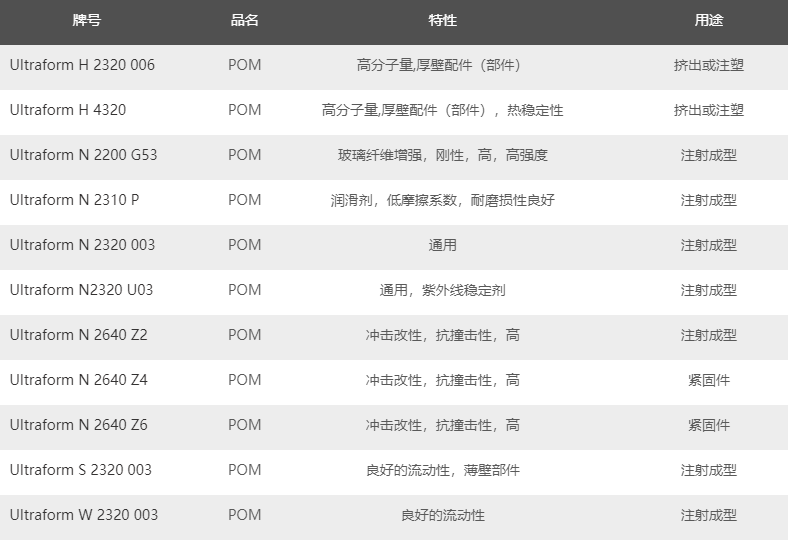Click the 牌号 column header
Image resolution: width=788 pixels, height=553 pixels.
pos(87,20)
